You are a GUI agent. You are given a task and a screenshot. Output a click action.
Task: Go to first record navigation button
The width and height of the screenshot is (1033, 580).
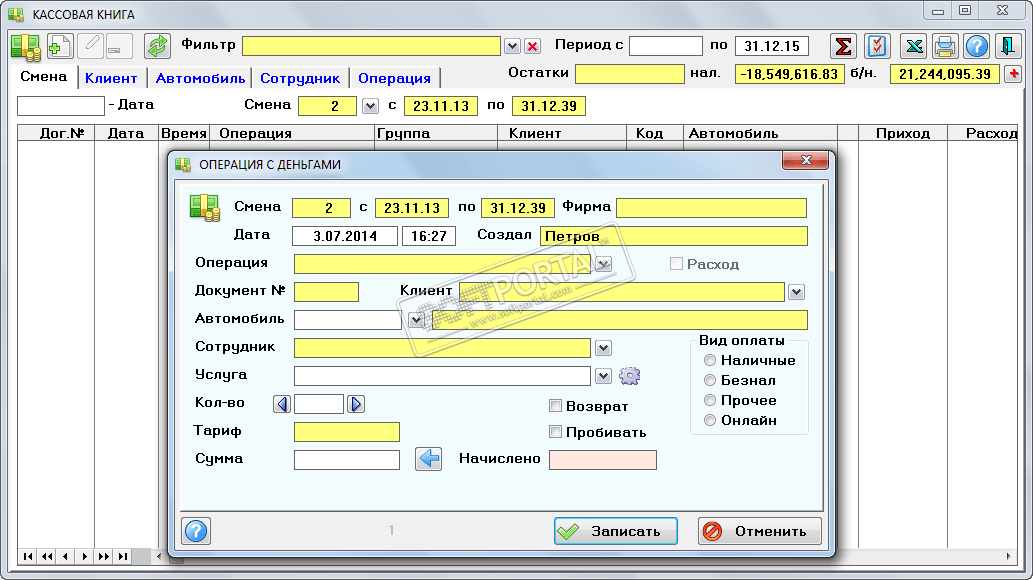point(28,556)
